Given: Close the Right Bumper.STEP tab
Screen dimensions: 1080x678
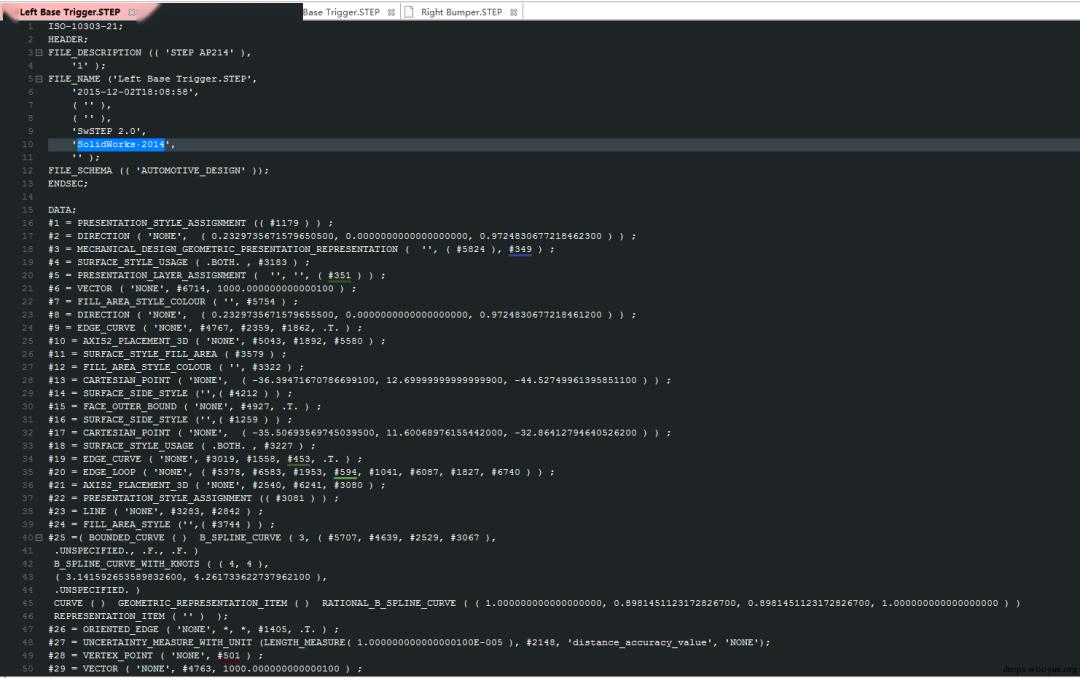Looking at the screenshot, I should 513,12.
